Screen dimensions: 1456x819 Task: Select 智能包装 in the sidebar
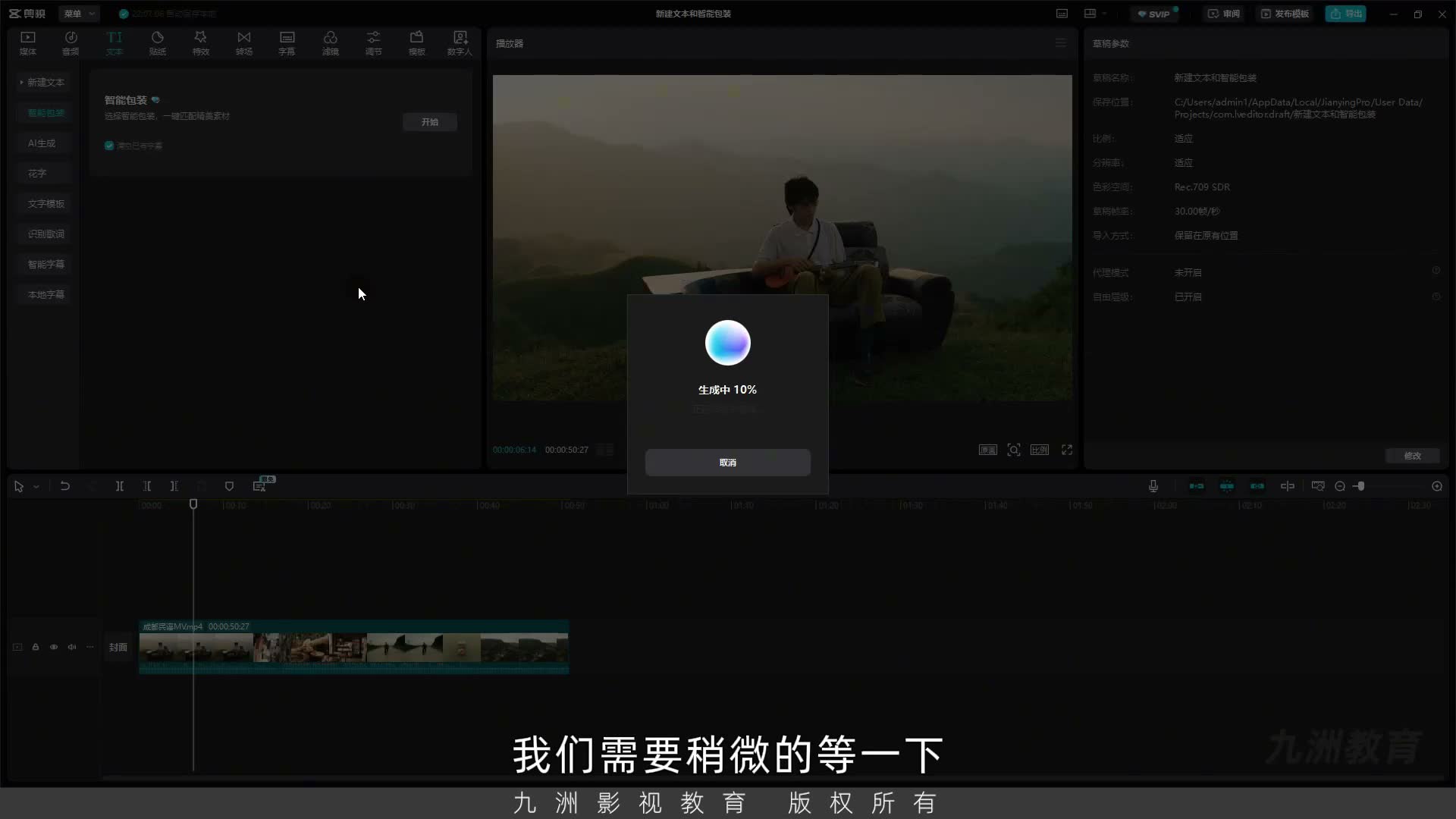[x=45, y=112]
